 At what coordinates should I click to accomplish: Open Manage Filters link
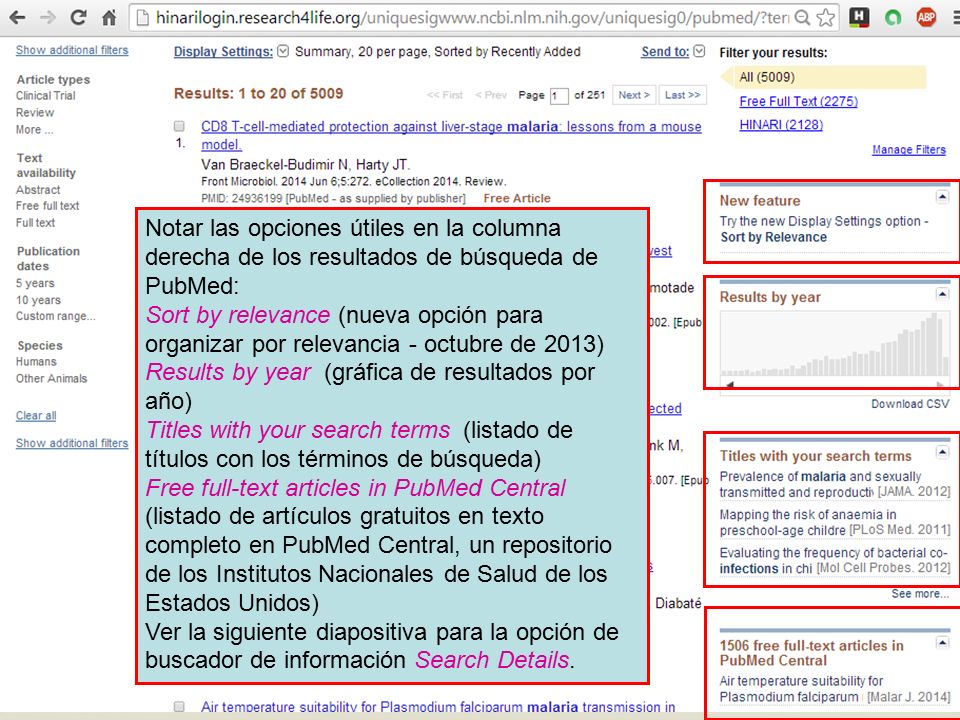tap(909, 149)
